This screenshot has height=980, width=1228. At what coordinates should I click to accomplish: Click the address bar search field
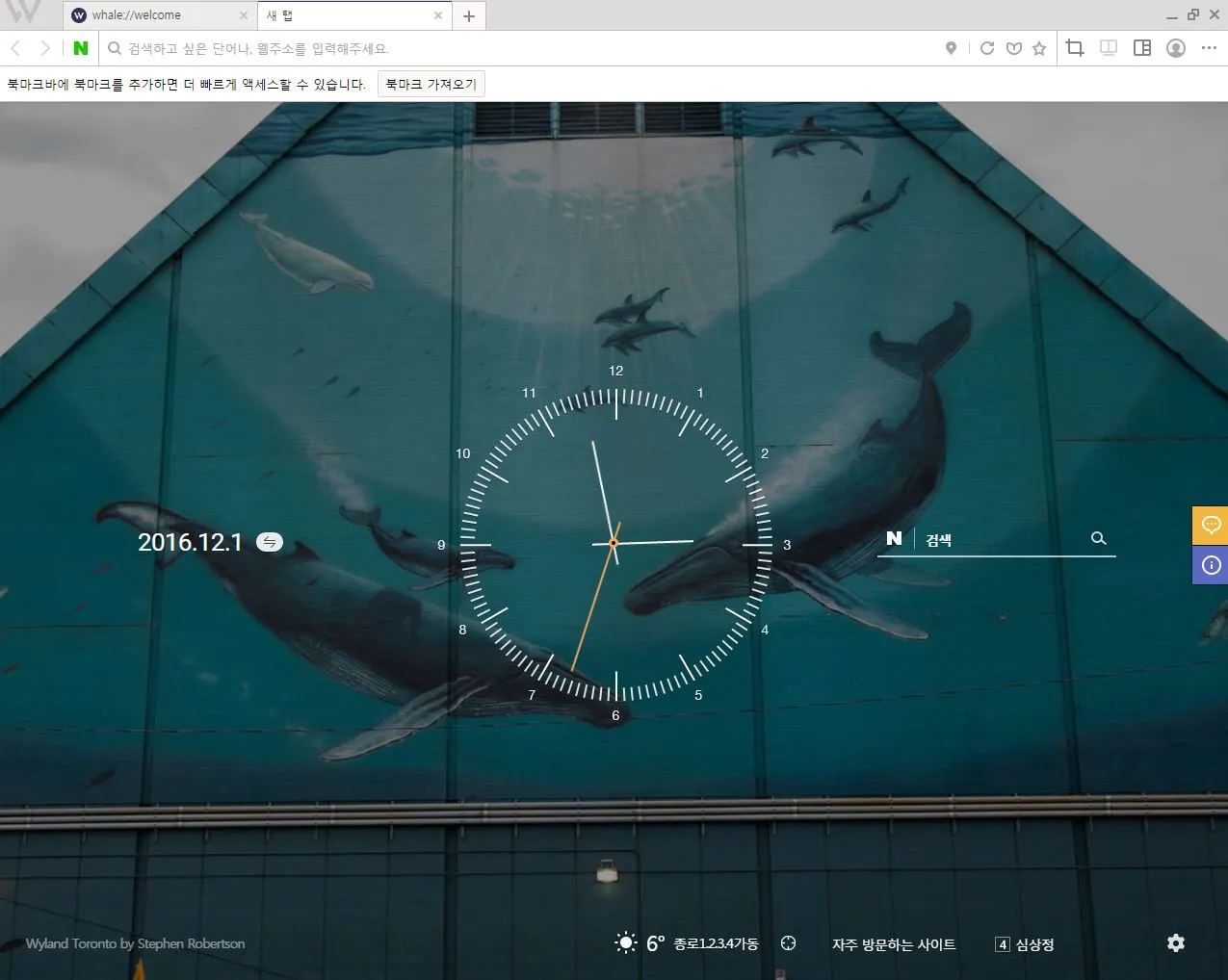click(x=520, y=48)
